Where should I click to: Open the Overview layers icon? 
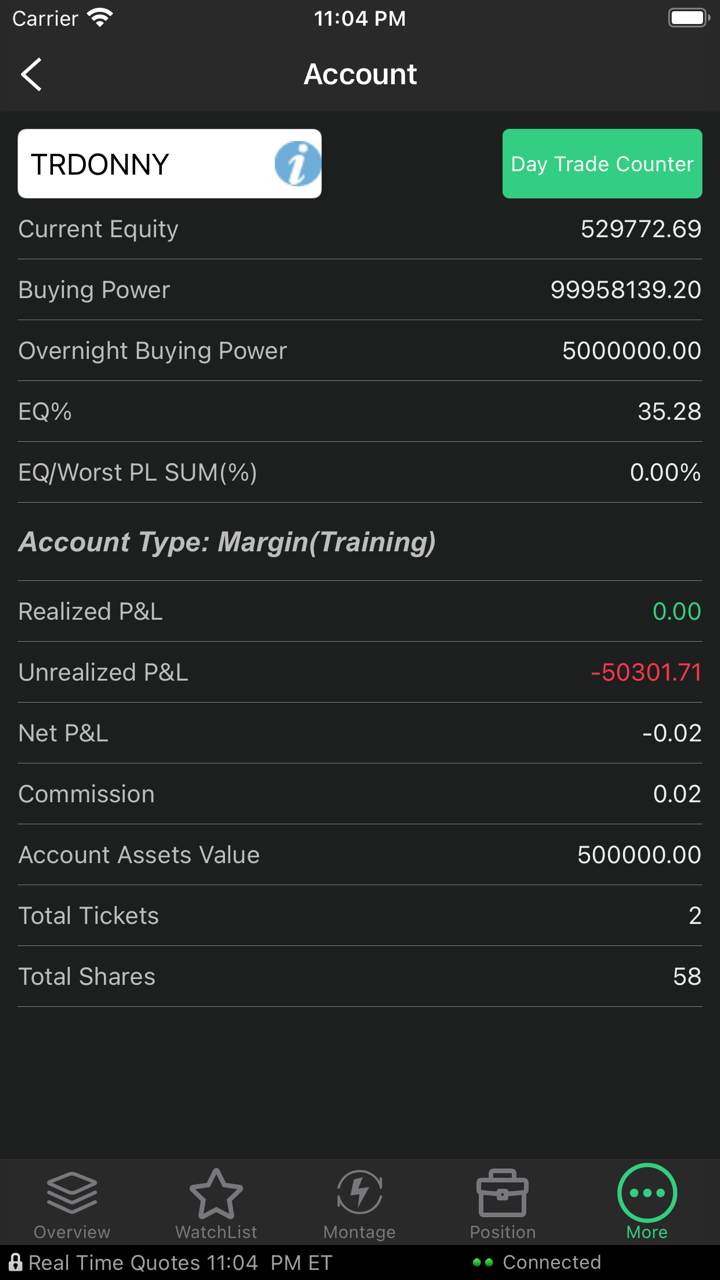[72, 1194]
